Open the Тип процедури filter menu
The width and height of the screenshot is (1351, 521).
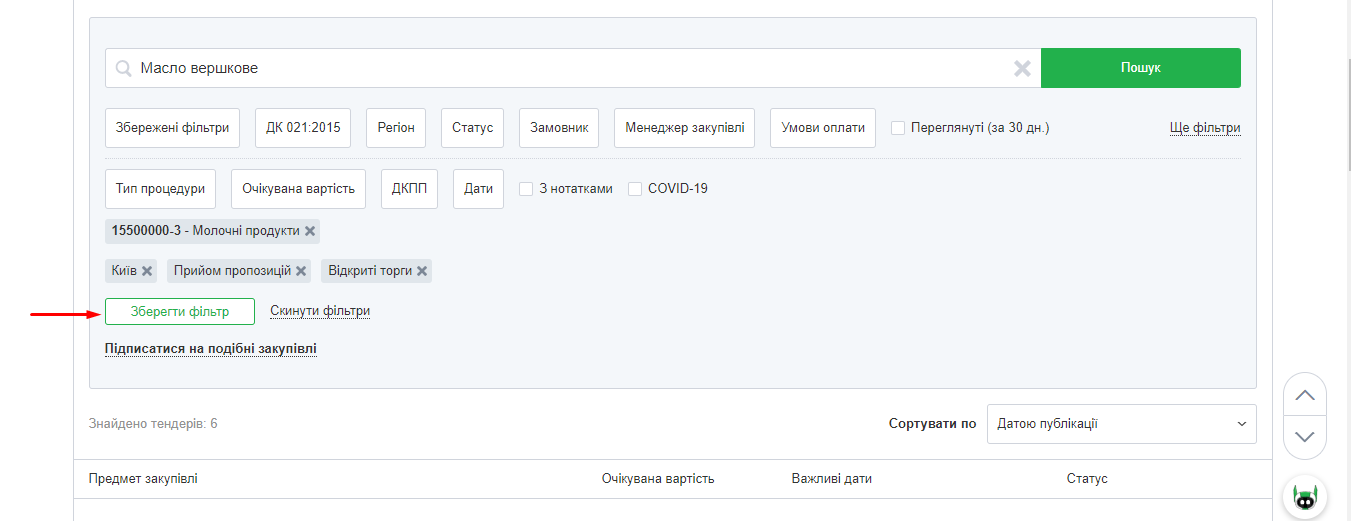[x=160, y=189]
